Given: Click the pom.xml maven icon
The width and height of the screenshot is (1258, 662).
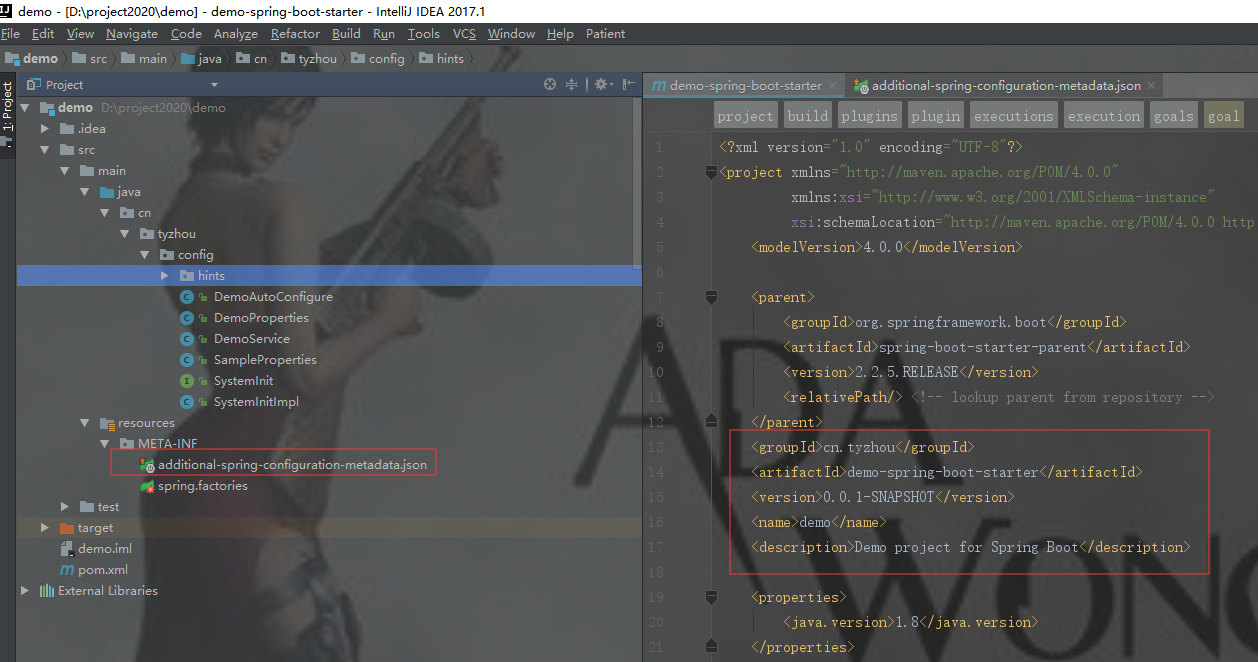Looking at the screenshot, I should point(67,570).
